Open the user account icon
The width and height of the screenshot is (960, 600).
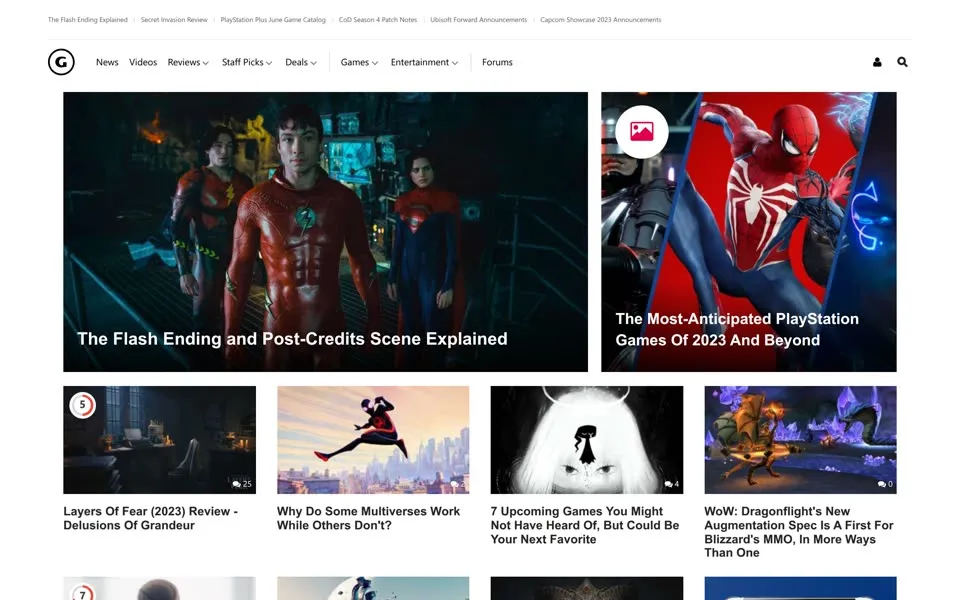coord(877,62)
